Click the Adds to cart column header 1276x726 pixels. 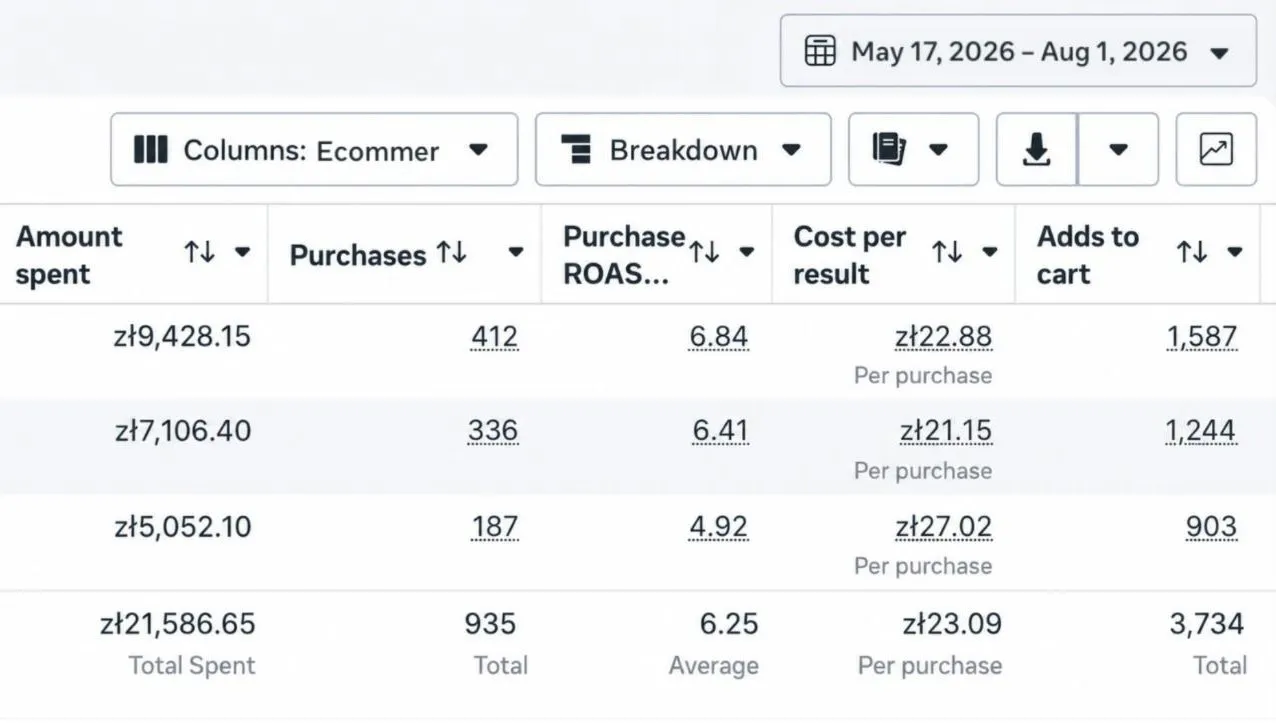pyautogui.click(x=1088, y=255)
